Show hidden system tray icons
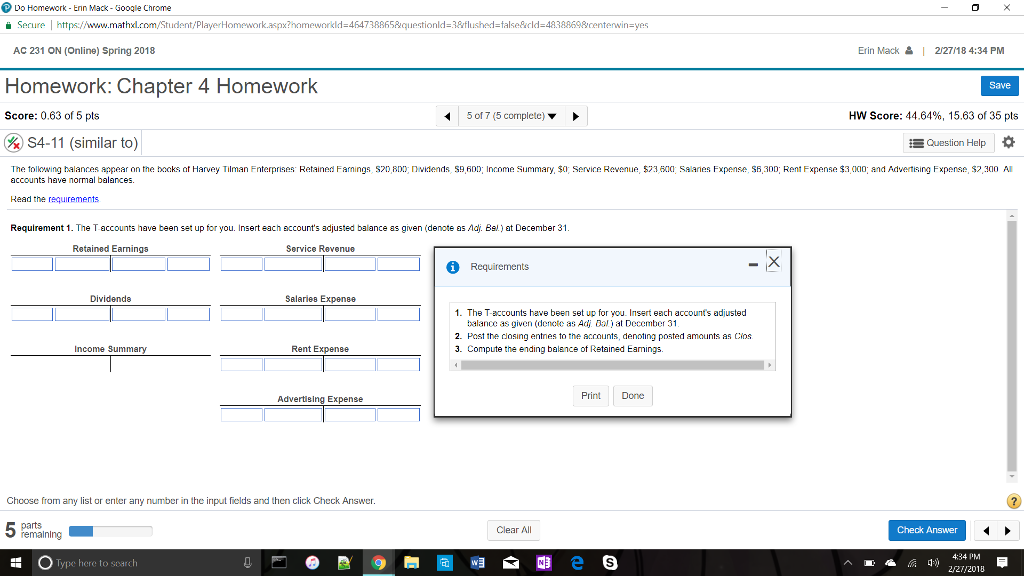Screen dimensions: 1024x576 click(848, 563)
